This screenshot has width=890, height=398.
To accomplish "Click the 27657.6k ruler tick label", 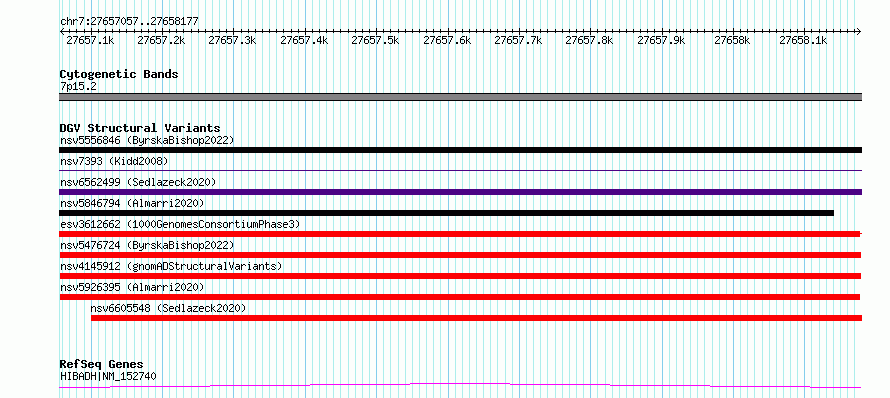I will pyautogui.click(x=447, y=41).
